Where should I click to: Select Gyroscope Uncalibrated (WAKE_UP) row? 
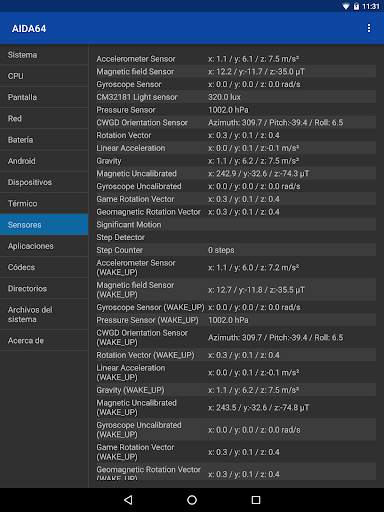(236, 430)
